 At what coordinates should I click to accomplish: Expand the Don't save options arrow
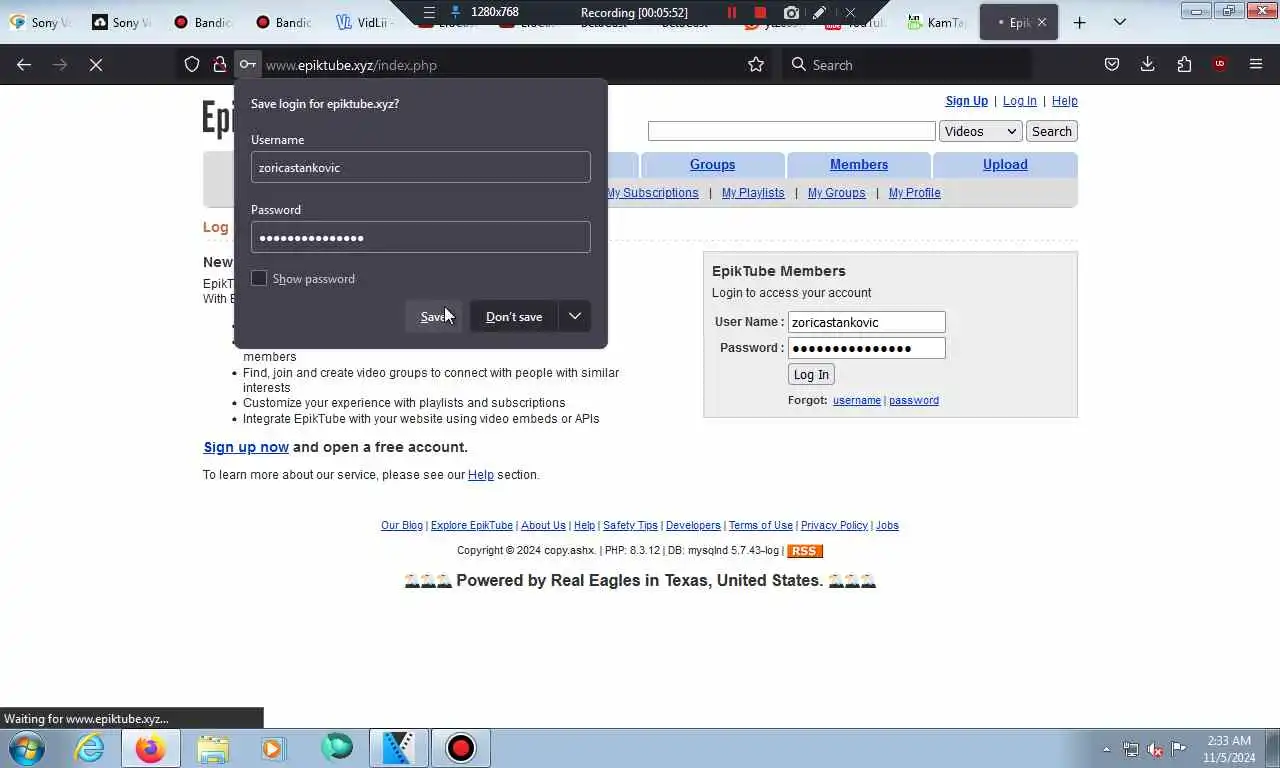575,316
